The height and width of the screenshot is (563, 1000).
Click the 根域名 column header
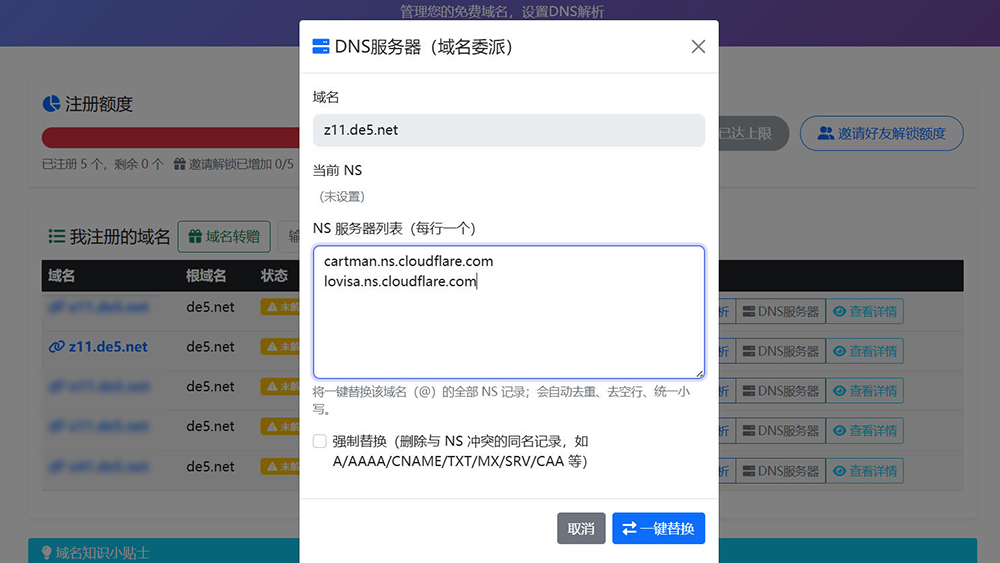pos(206,275)
